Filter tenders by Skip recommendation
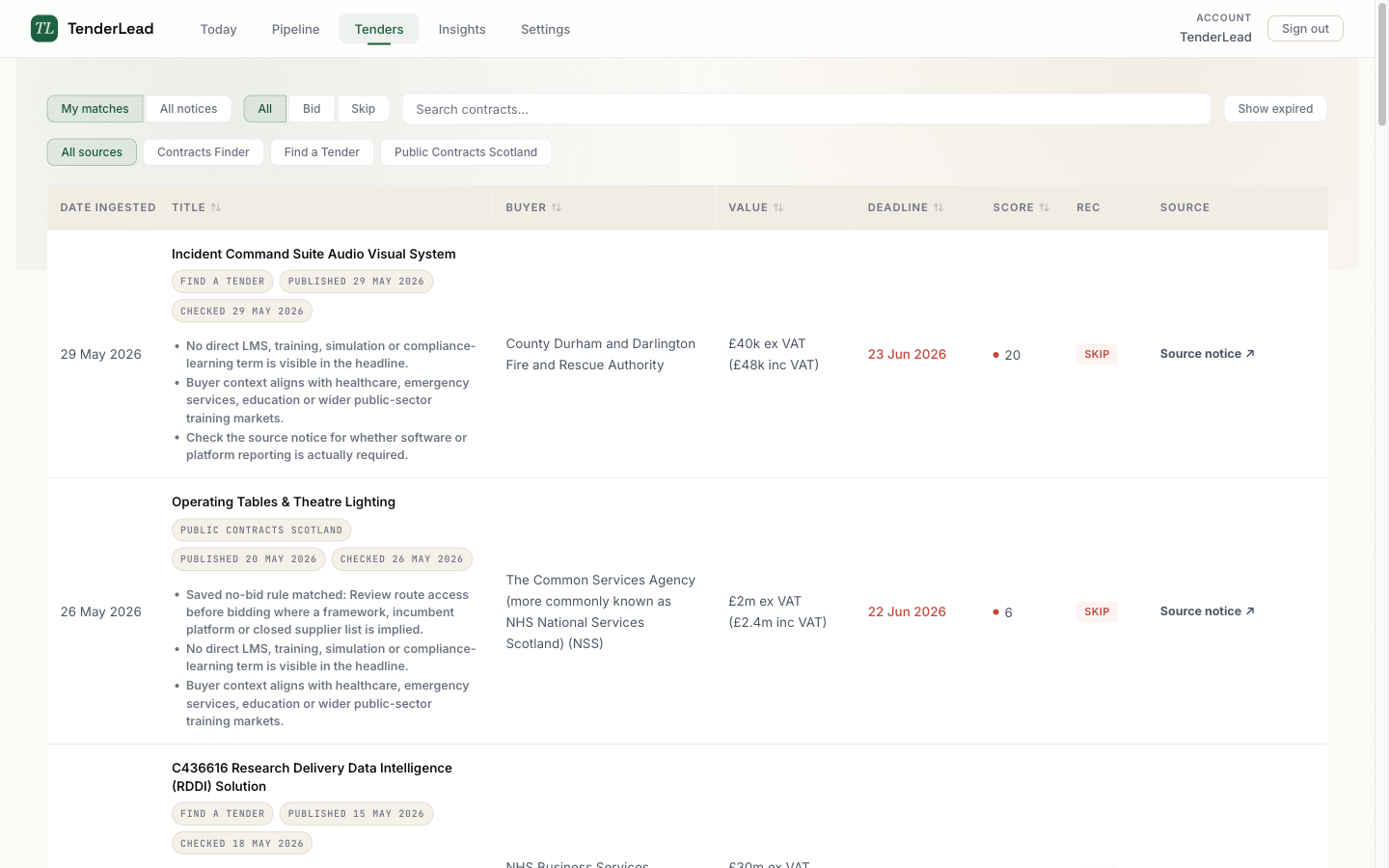The image size is (1389, 868). pyautogui.click(x=364, y=109)
